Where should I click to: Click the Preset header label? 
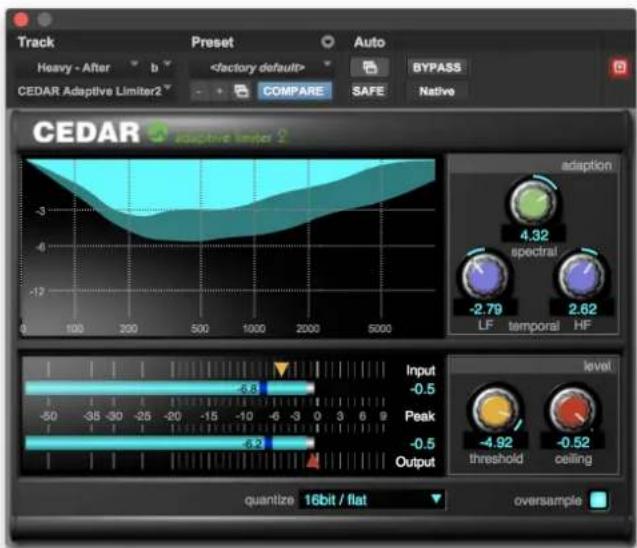(212, 42)
